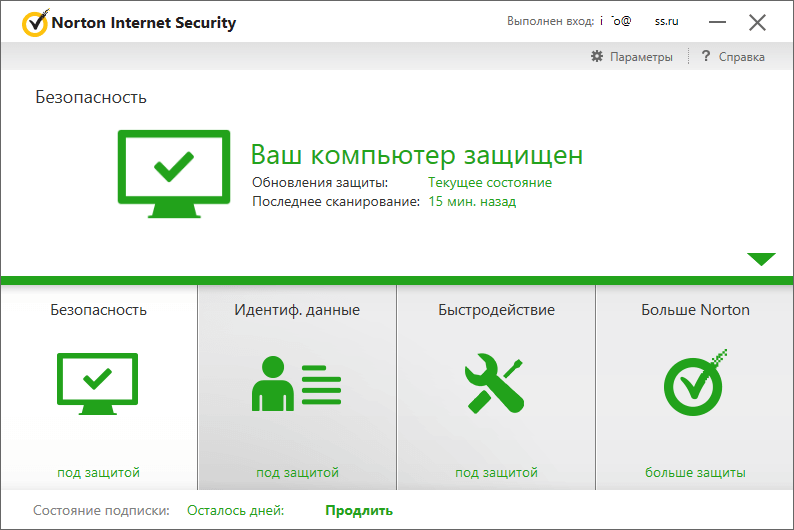The height and width of the screenshot is (530, 794).
Task: Click the Безопасность tile monitor icon
Action: (x=97, y=384)
